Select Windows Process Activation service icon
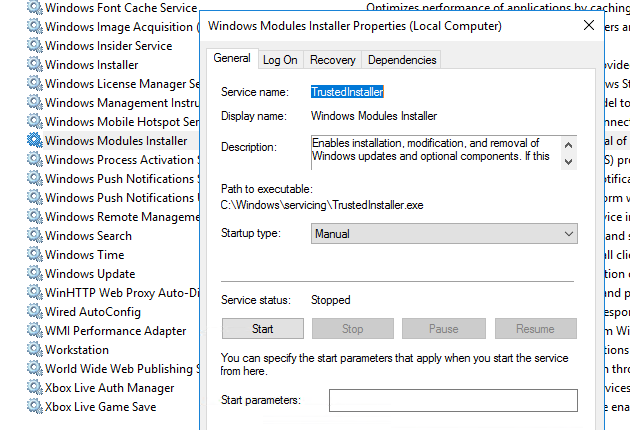This screenshot has height=430, width=630. (x=35, y=159)
